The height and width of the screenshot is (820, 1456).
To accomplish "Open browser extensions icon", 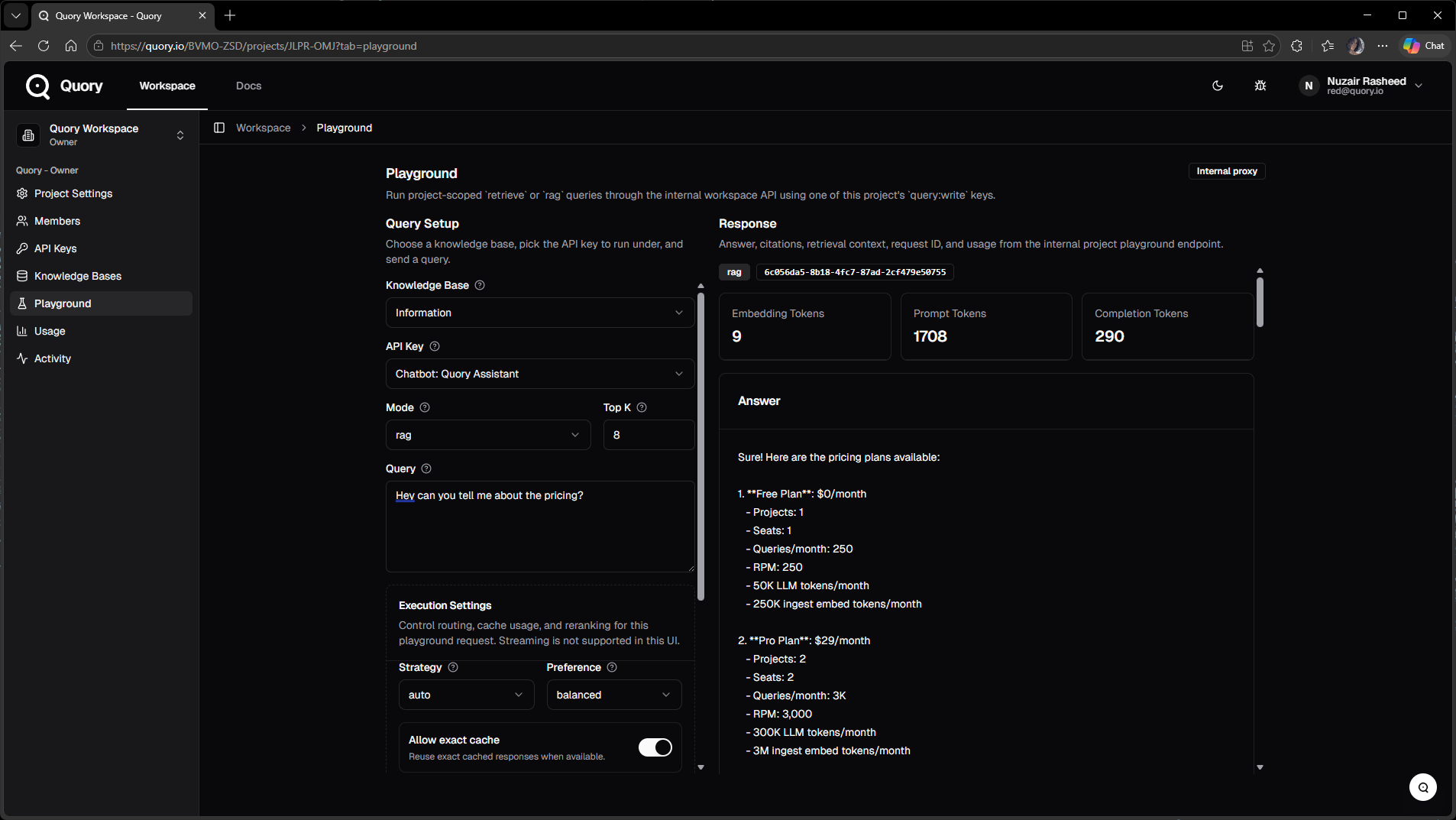I will coord(1296,46).
